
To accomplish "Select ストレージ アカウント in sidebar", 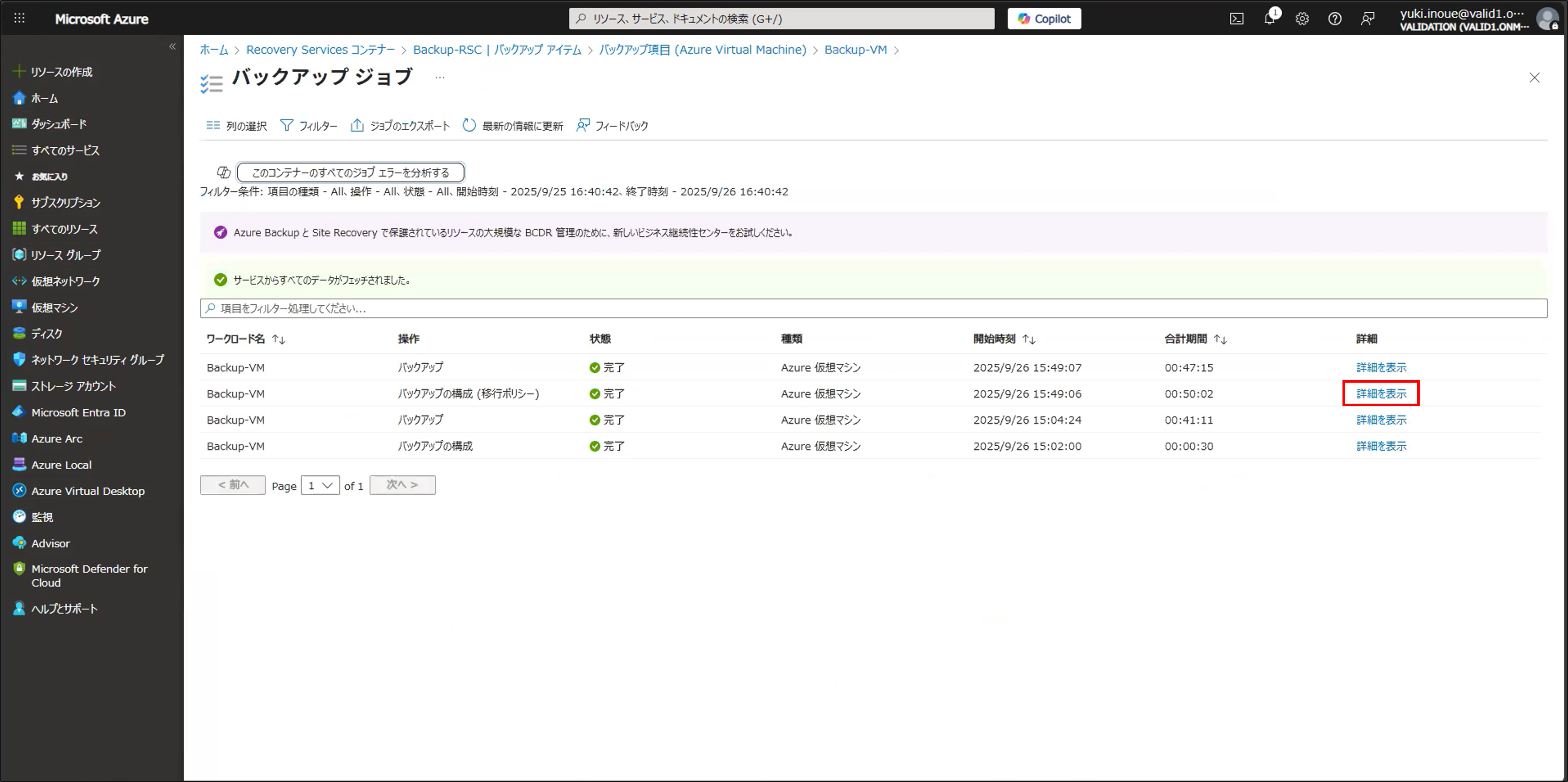I will [73, 386].
